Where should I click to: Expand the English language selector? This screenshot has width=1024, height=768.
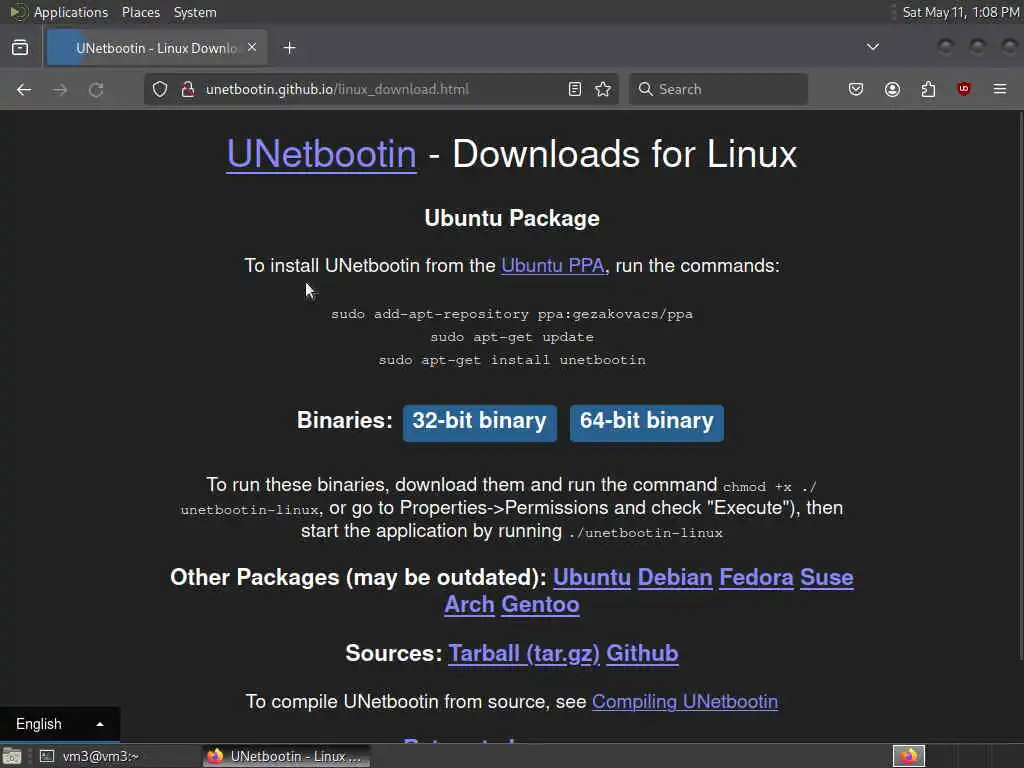coord(59,724)
